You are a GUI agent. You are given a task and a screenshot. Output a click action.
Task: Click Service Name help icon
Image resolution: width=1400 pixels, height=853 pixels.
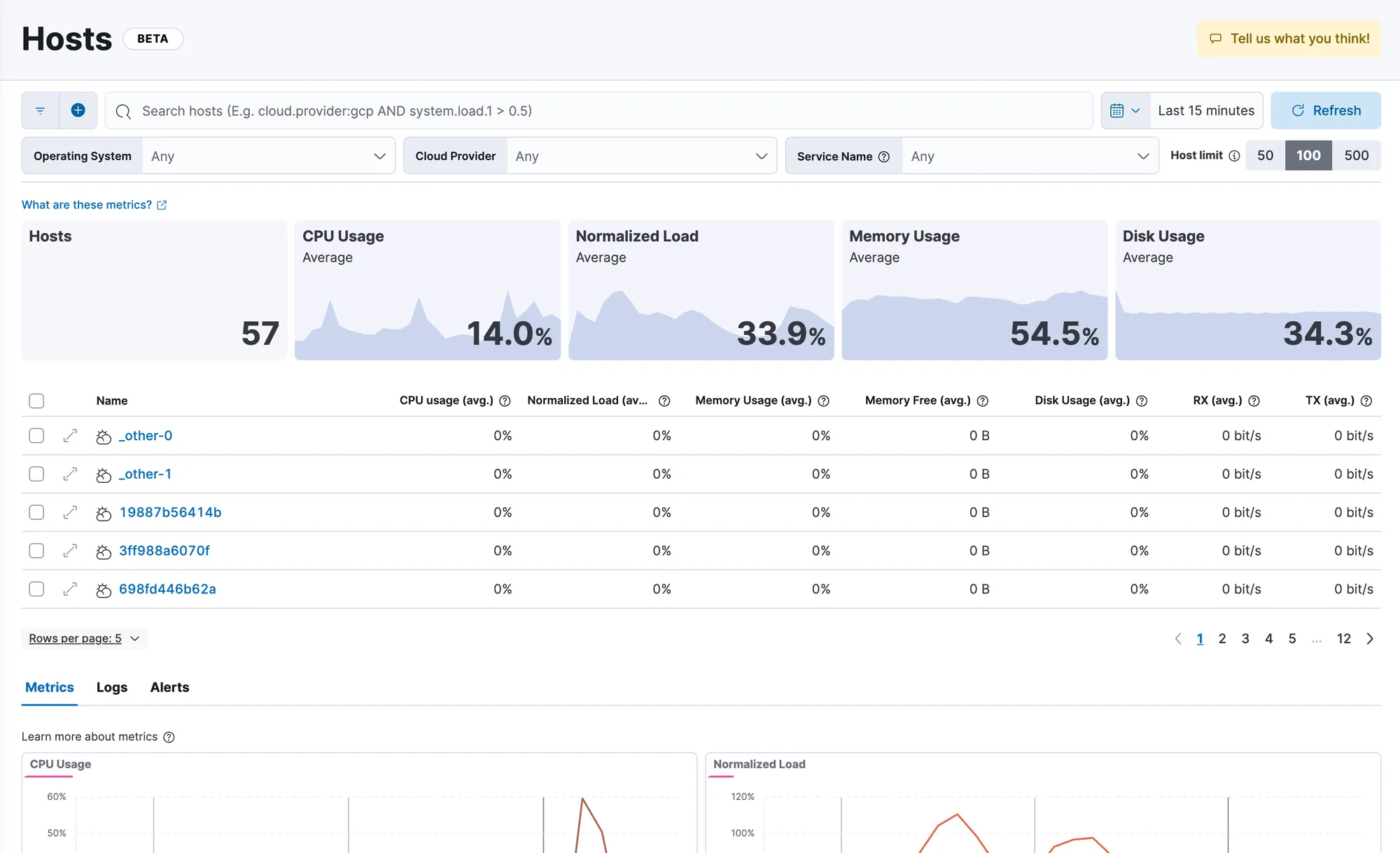pos(884,157)
